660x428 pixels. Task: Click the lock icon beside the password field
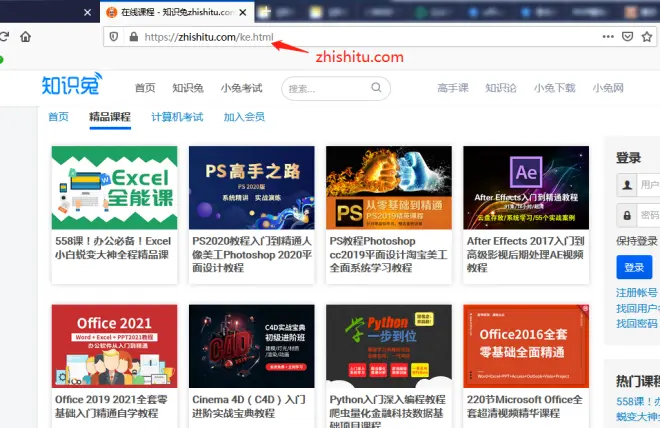[627, 215]
